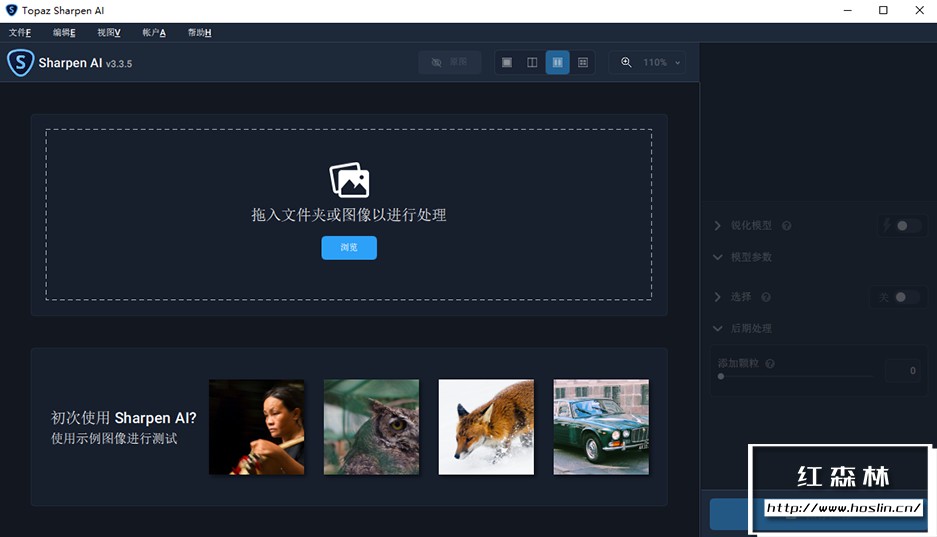
Task: Open the 110% zoom level dropdown
Action: (x=661, y=62)
